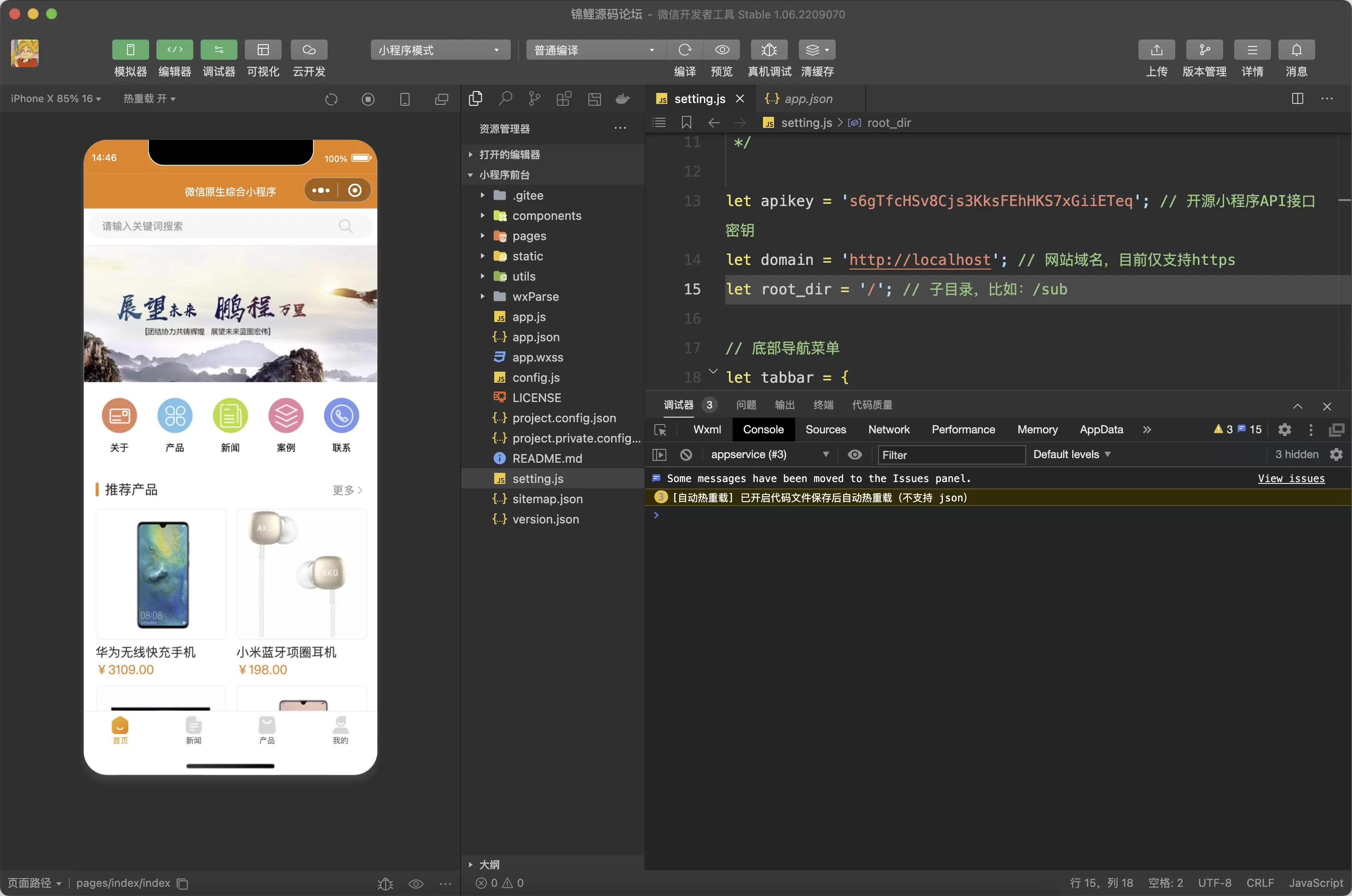Click View issues link in console
Screen dimensions: 1352x896
1290,478
